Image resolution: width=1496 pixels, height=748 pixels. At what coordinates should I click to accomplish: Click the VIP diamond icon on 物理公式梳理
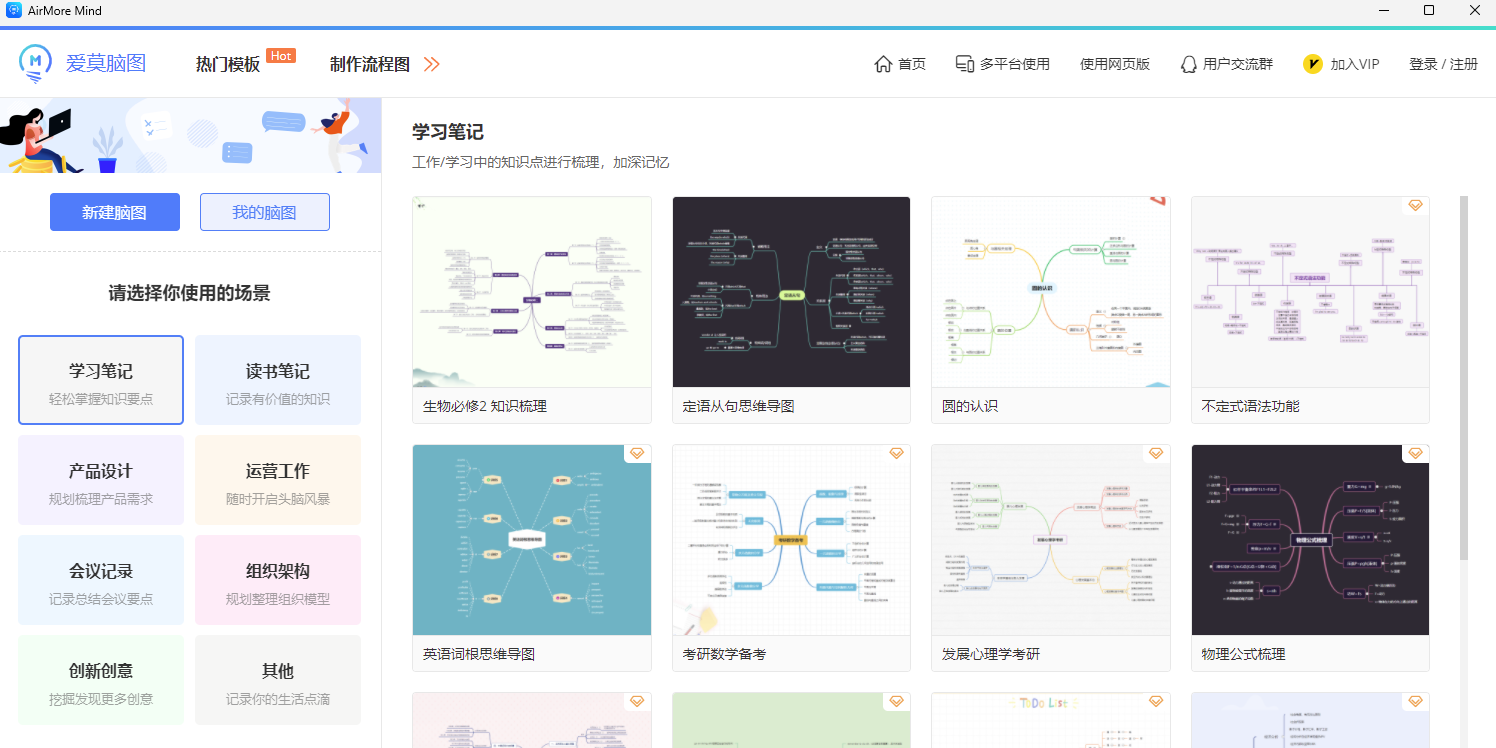pyautogui.click(x=1415, y=453)
